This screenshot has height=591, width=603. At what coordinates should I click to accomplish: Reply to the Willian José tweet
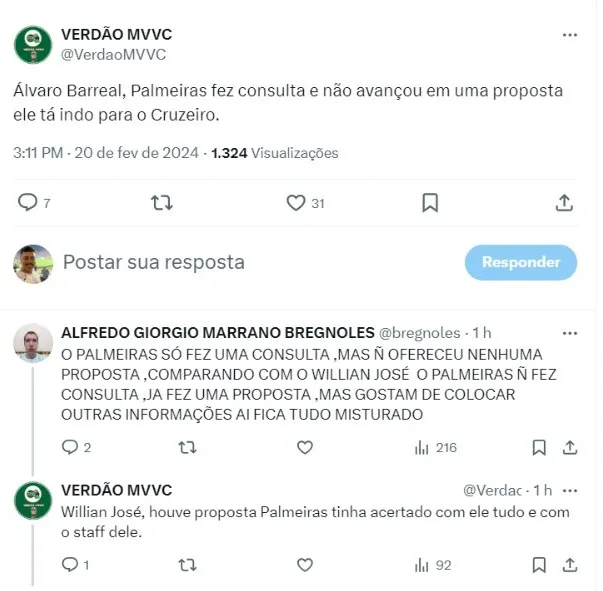pyautogui.click(x=70, y=564)
